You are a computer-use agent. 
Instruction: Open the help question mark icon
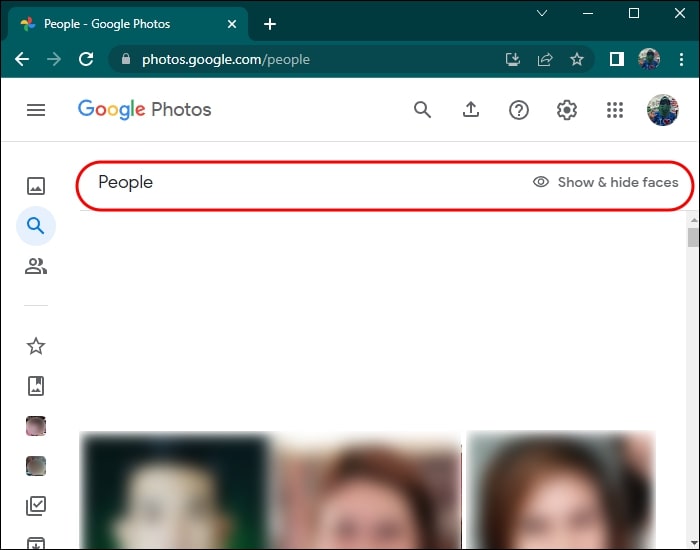(519, 110)
